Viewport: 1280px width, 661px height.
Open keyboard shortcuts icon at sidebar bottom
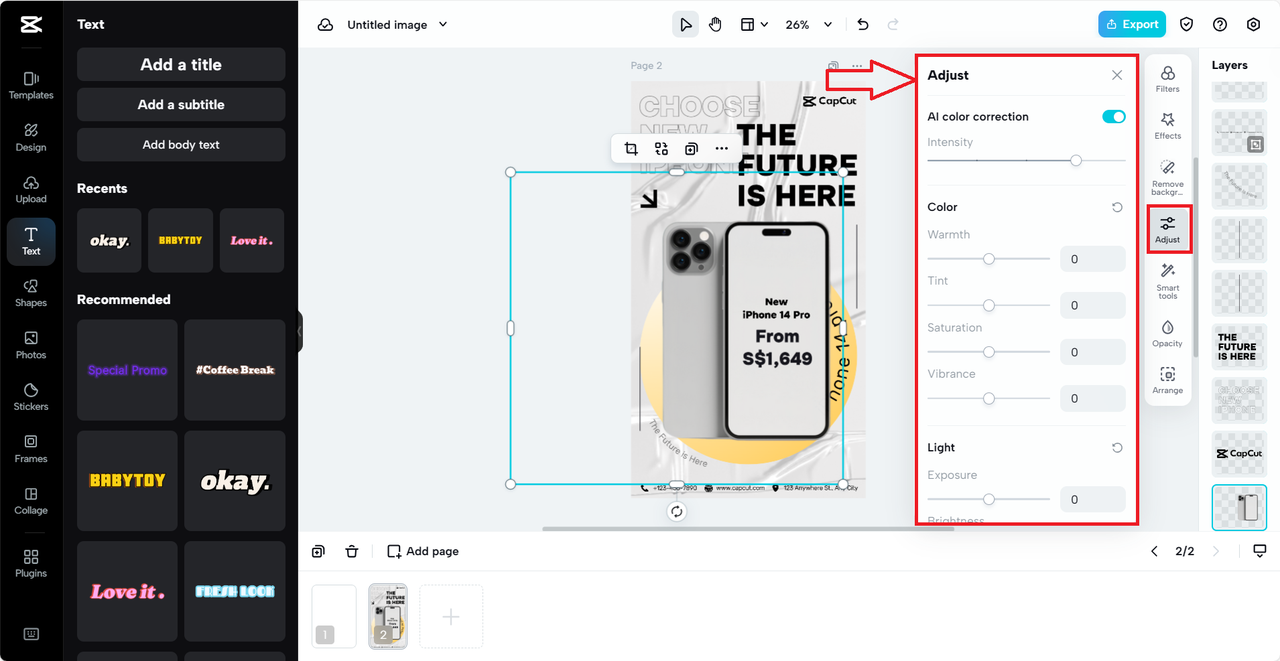(31, 634)
